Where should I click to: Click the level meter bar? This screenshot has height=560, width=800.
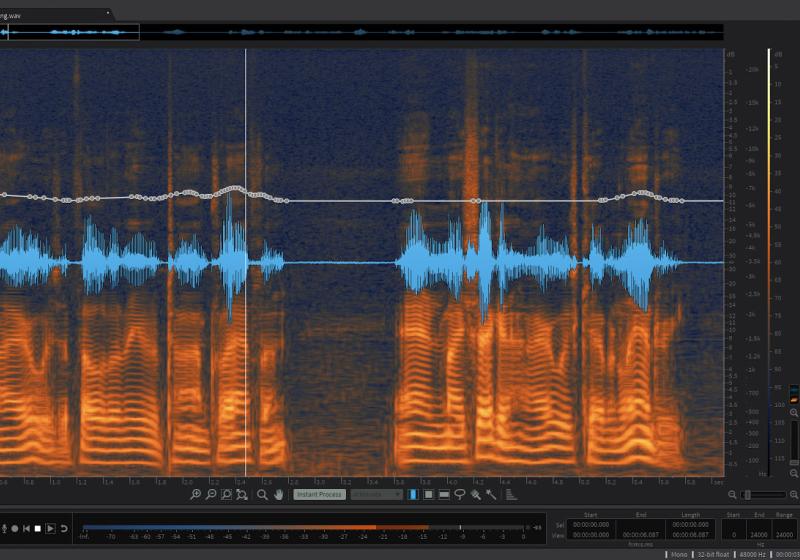tap(305, 527)
